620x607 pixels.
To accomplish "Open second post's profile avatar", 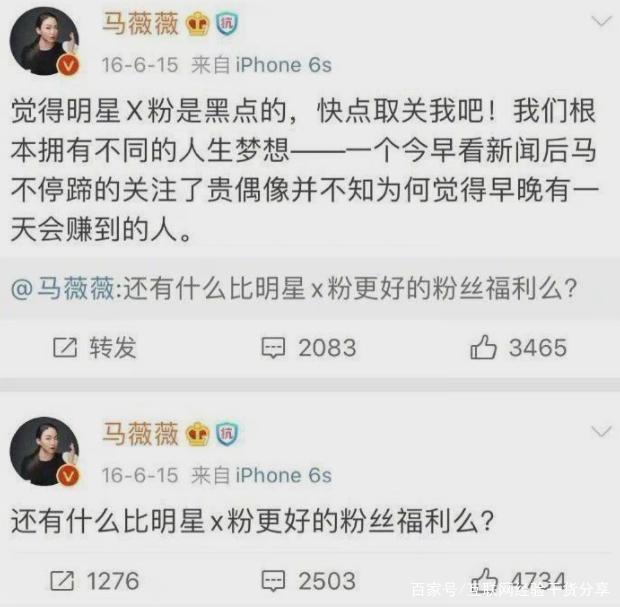I will (x=44, y=451).
